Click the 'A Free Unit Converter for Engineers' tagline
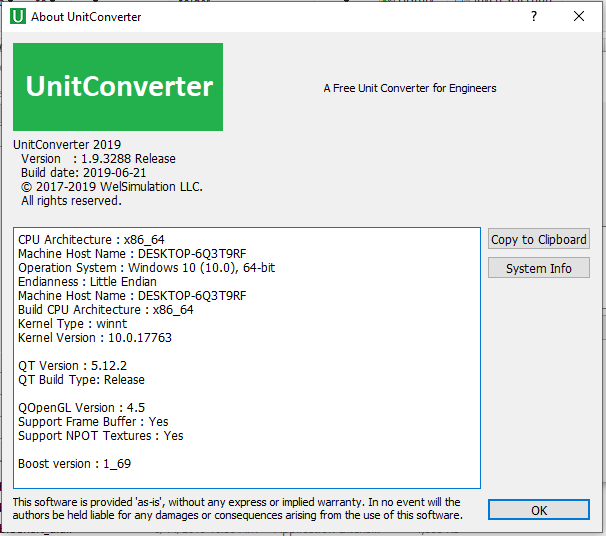This screenshot has height=536, width=606. coord(410,88)
